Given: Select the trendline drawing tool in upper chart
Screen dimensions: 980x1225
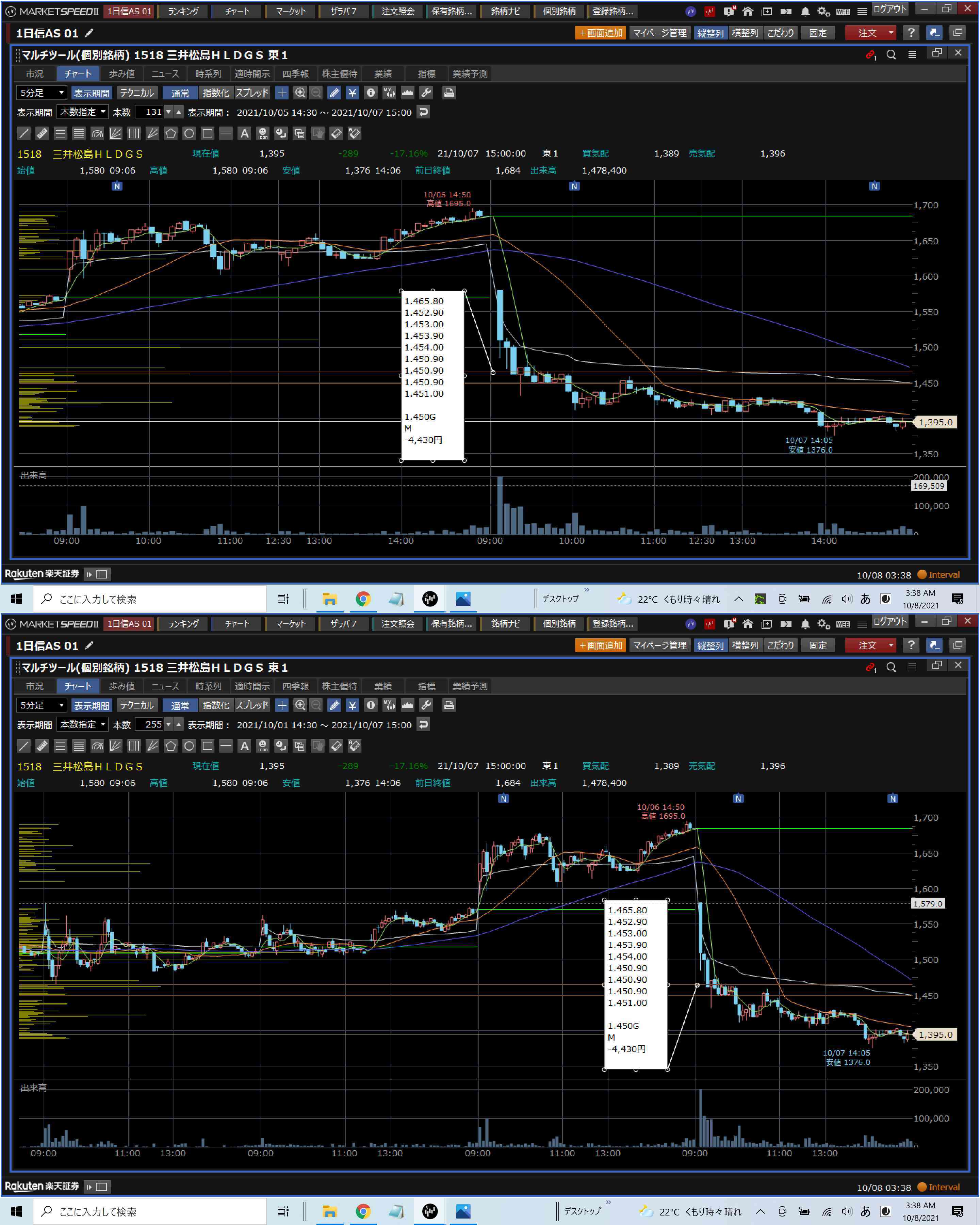Looking at the screenshot, I should pyautogui.click(x=24, y=133).
